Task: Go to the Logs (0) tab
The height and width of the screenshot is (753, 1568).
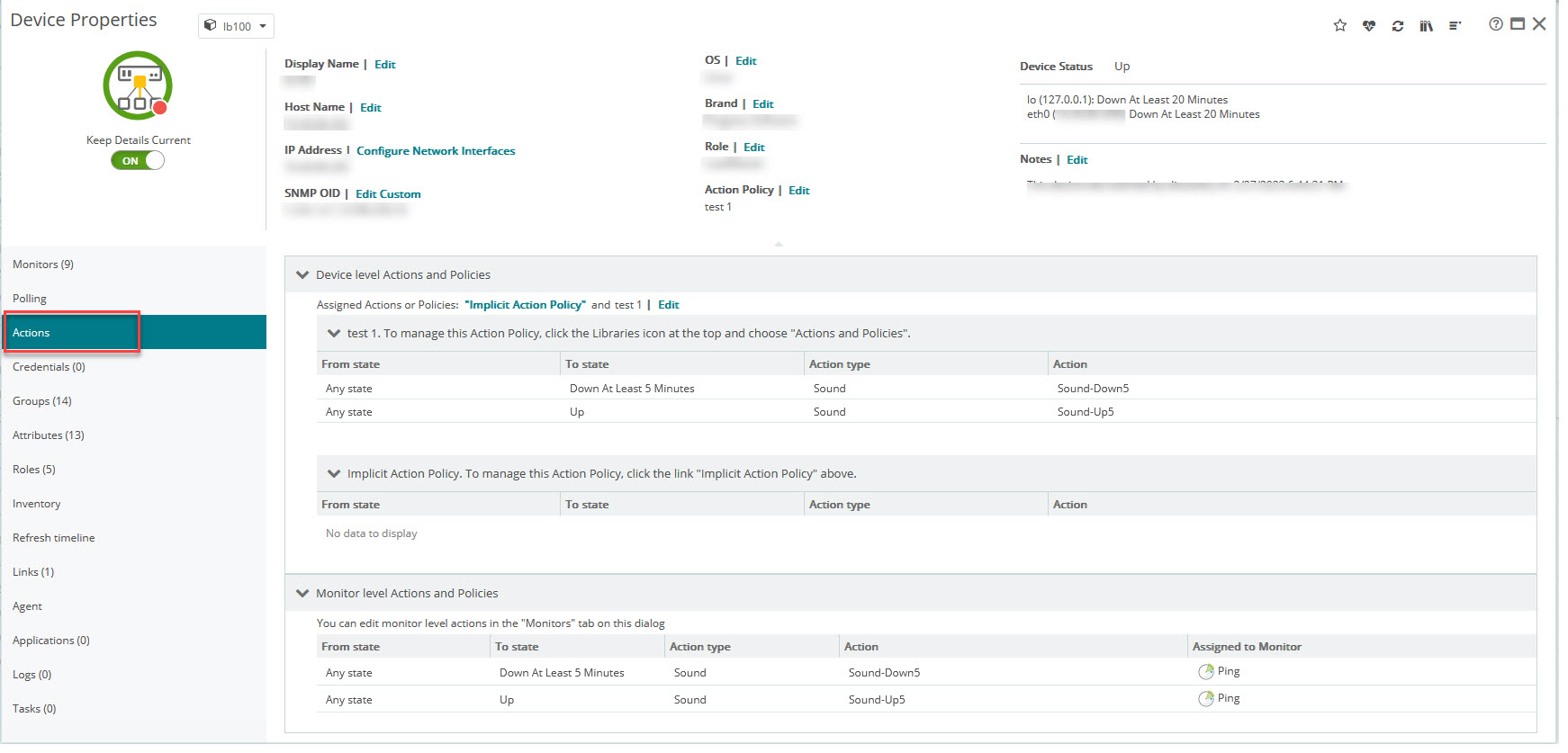Action: (x=134, y=675)
